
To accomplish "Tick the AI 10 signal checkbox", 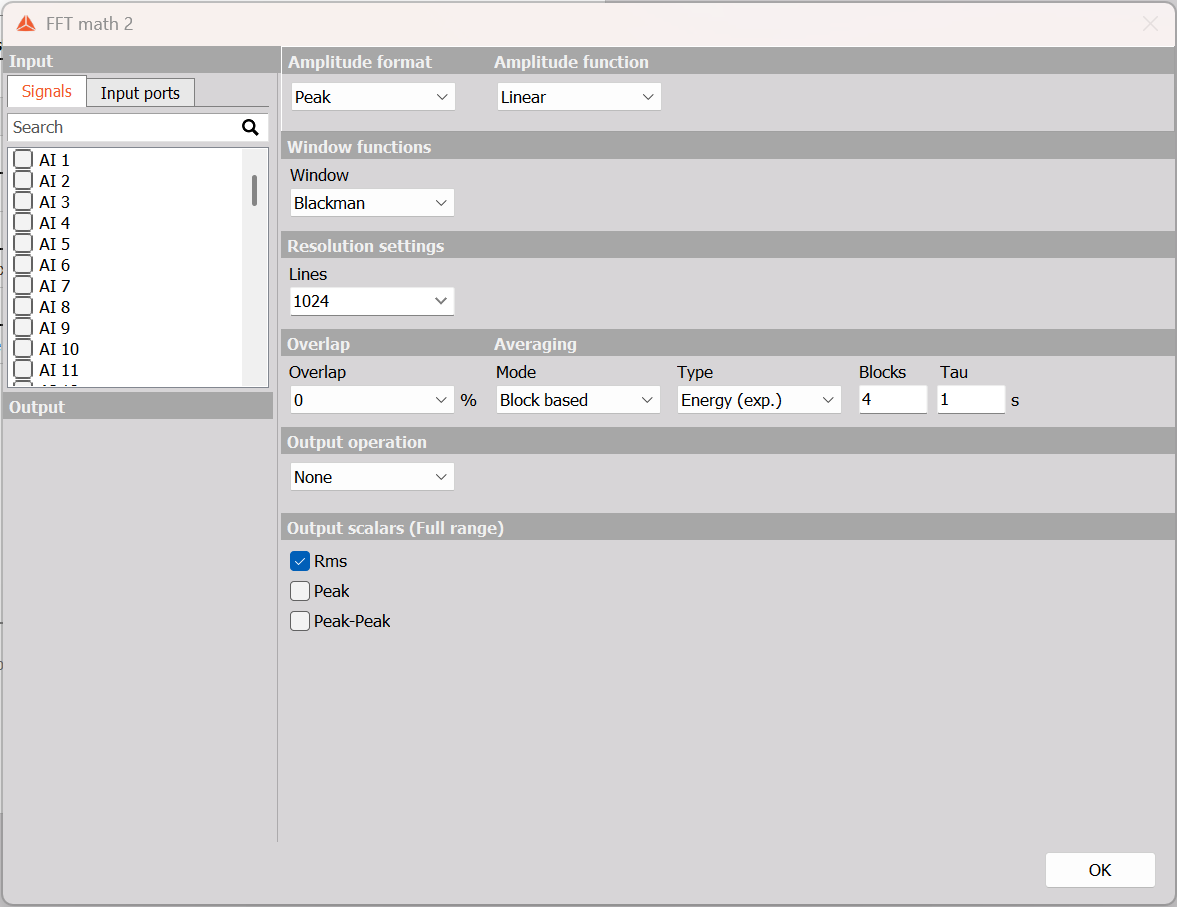I will tap(23, 348).
